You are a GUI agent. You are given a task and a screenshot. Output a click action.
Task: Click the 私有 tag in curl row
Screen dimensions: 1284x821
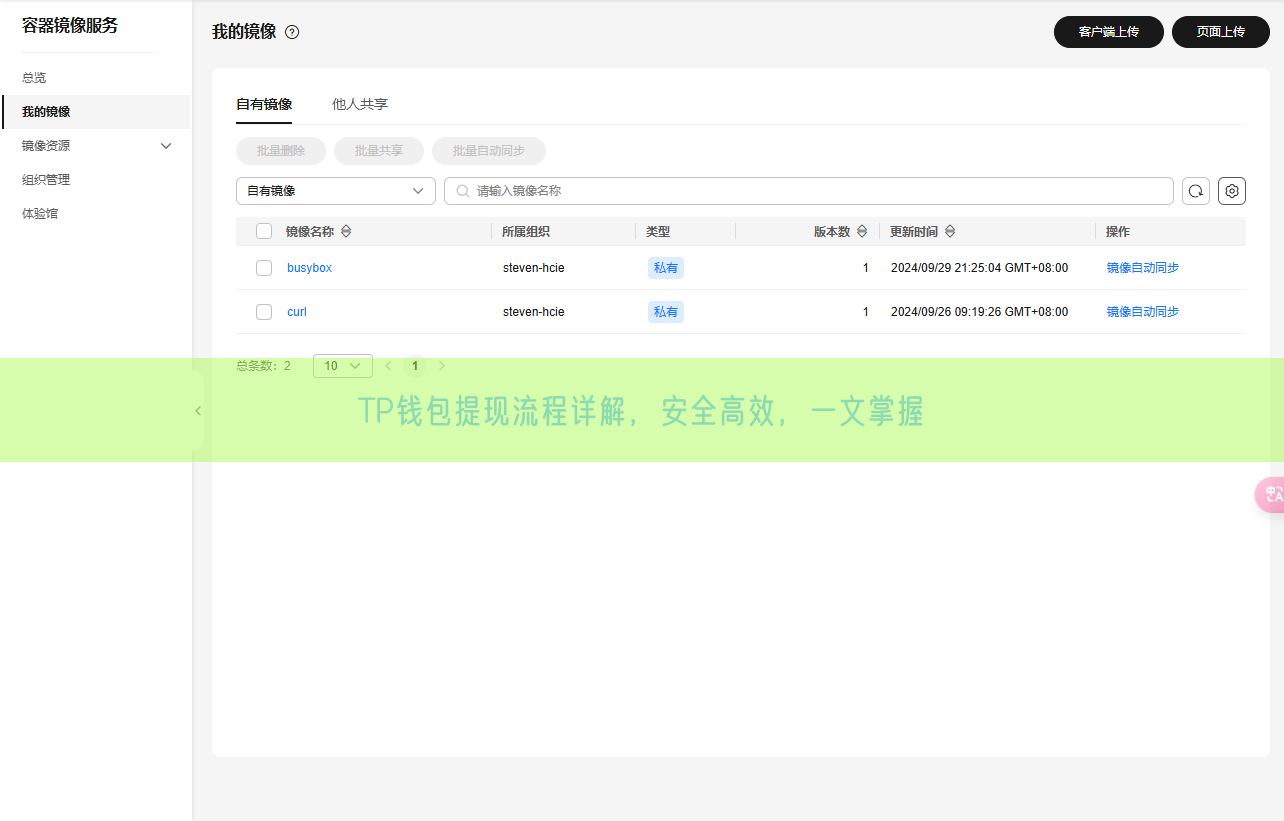pos(666,312)
